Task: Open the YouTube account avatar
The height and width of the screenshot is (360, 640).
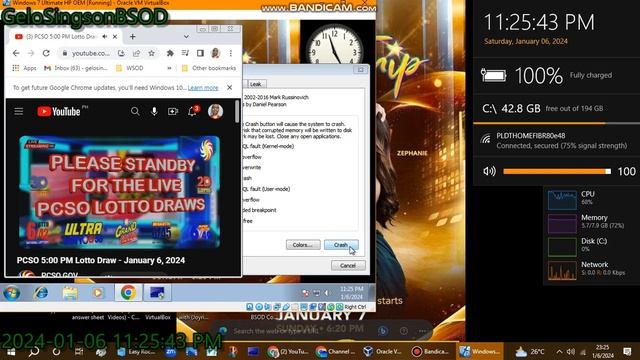Action: tap(216, 111)
